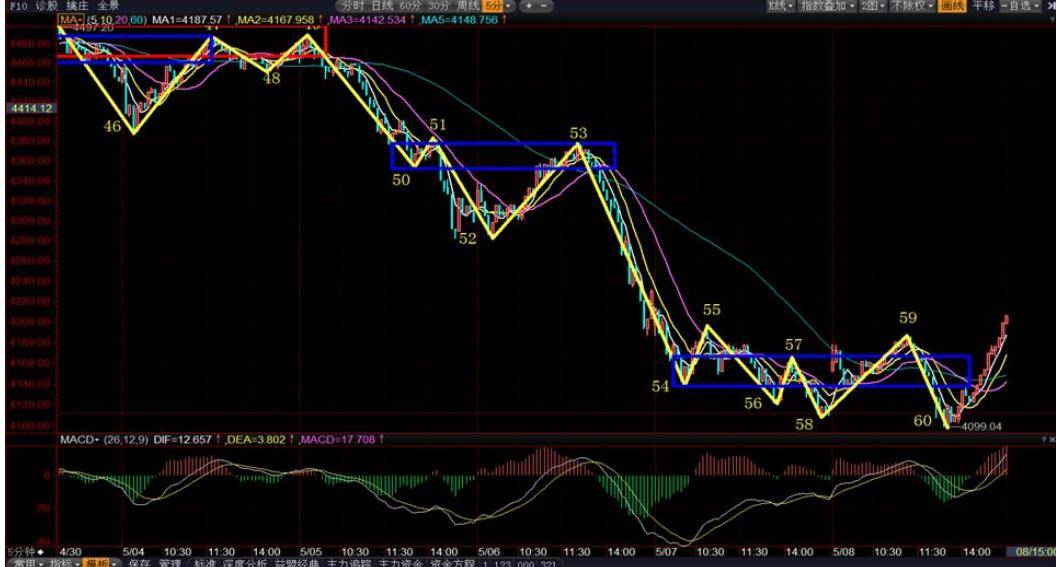Click the MA2=4167.958 value label
1056x567 pixels.
pyautogui.click(x=276, y=20)
